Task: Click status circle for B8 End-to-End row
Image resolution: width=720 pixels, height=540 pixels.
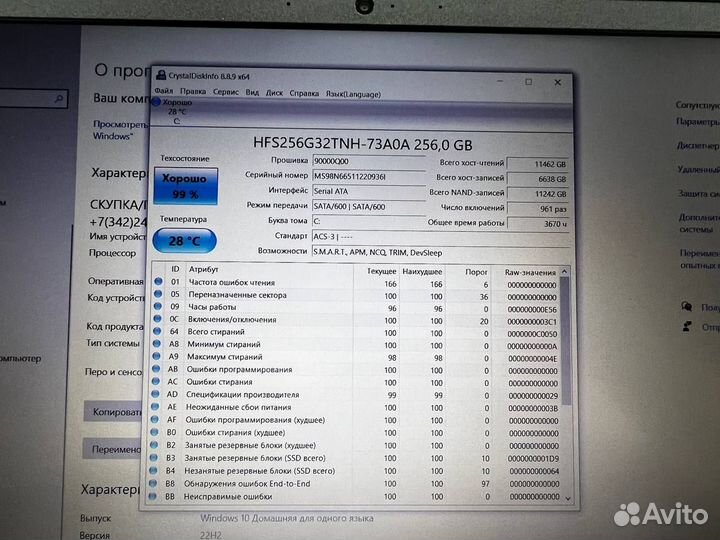Action: pos(152,484)
